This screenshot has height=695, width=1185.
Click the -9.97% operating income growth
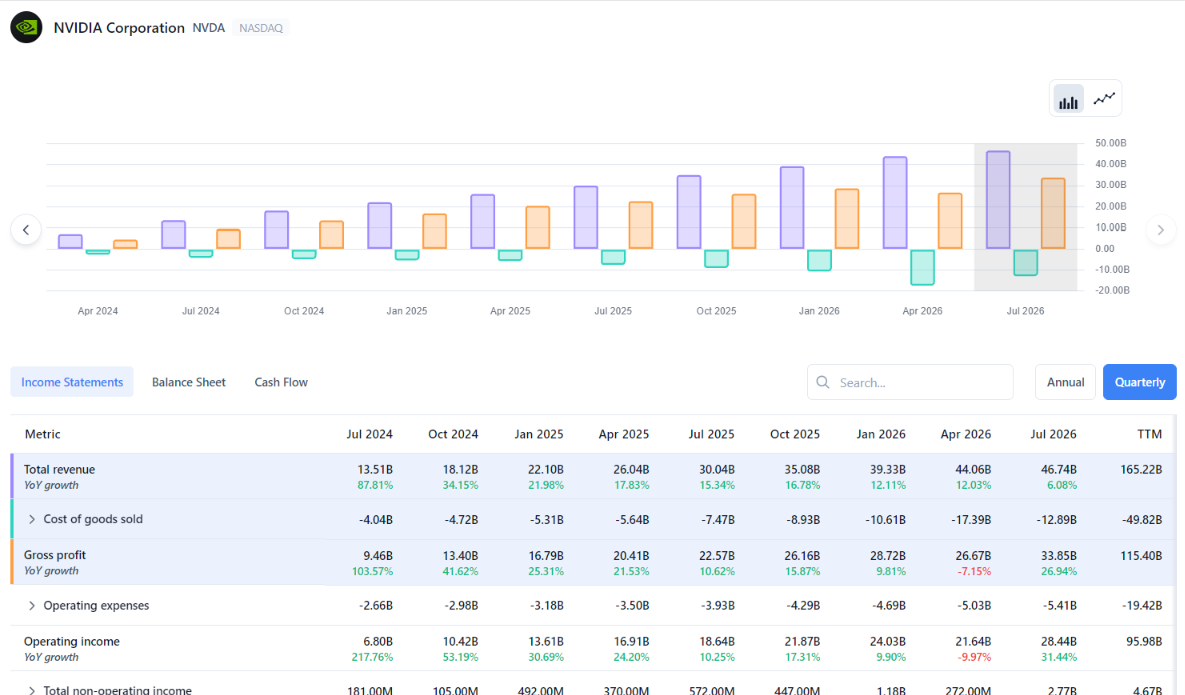[x=974, y=657]
